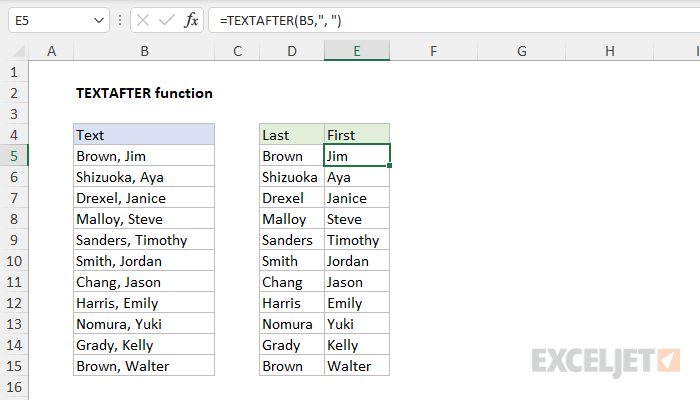Click the 'First' header cell

357,135
